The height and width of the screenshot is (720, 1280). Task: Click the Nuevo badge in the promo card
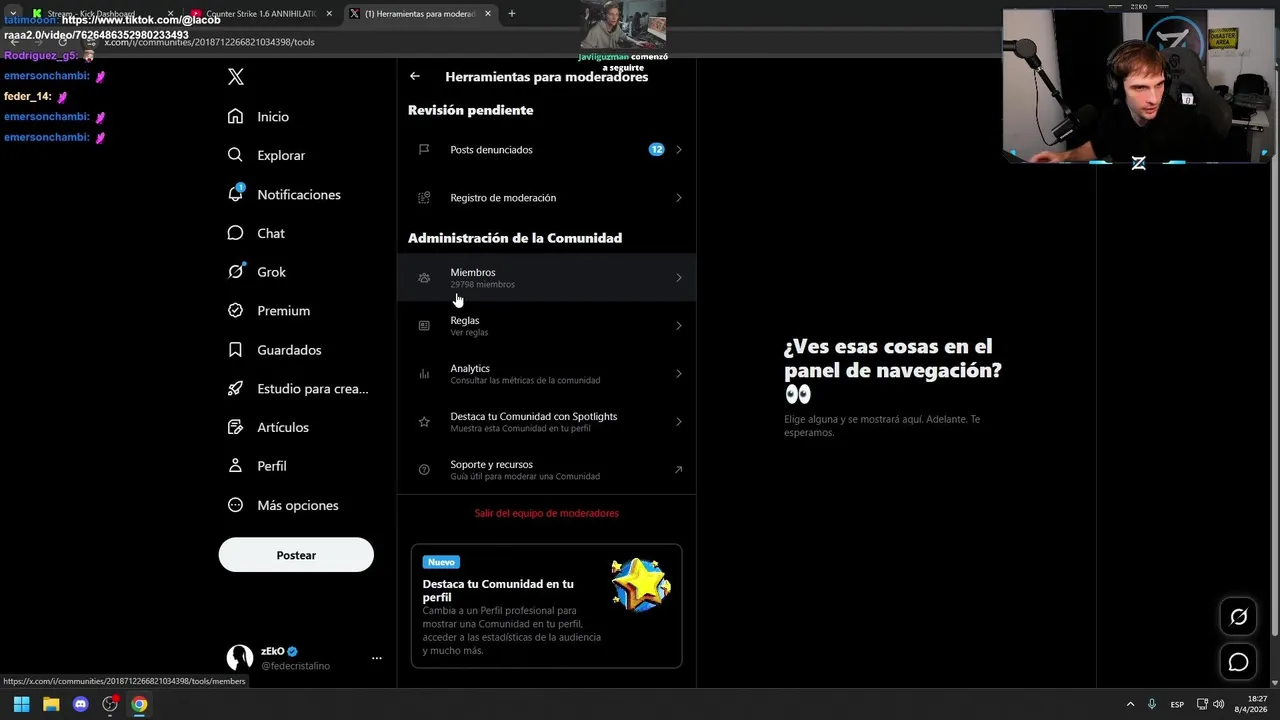(441, 562)
